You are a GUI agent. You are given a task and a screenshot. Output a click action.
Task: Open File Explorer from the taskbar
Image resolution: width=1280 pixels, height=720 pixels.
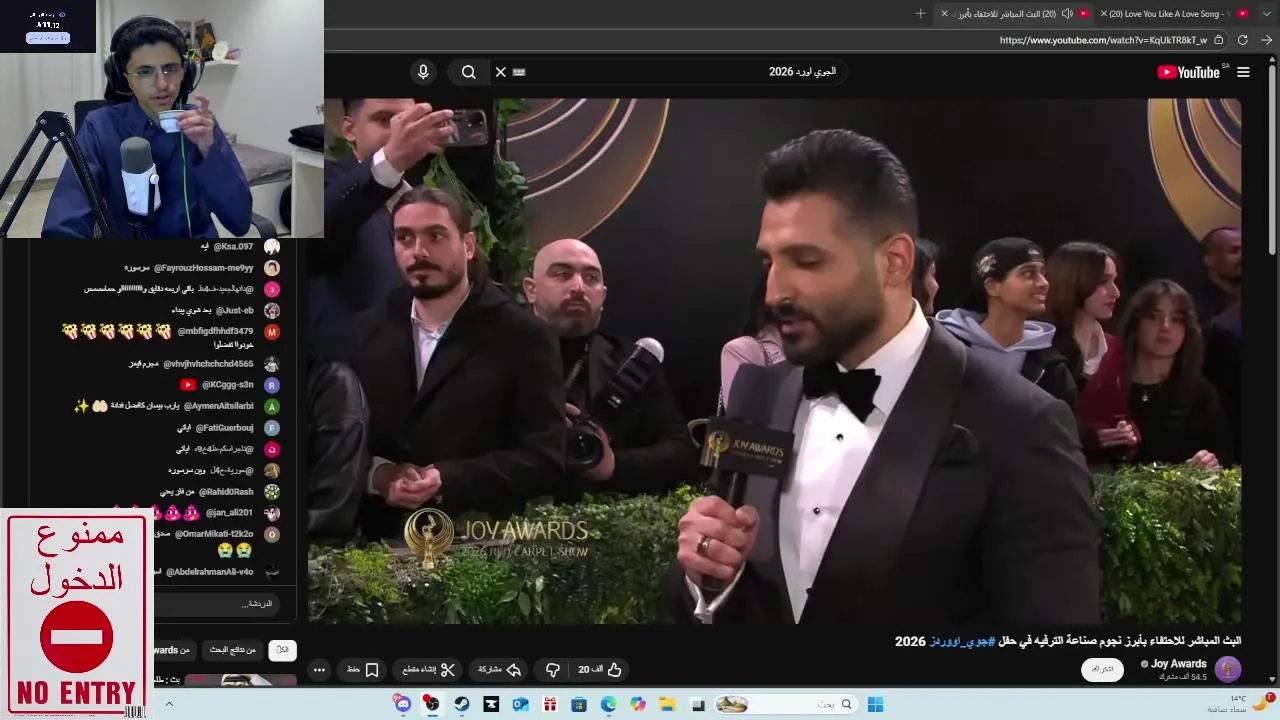point(667,704)
